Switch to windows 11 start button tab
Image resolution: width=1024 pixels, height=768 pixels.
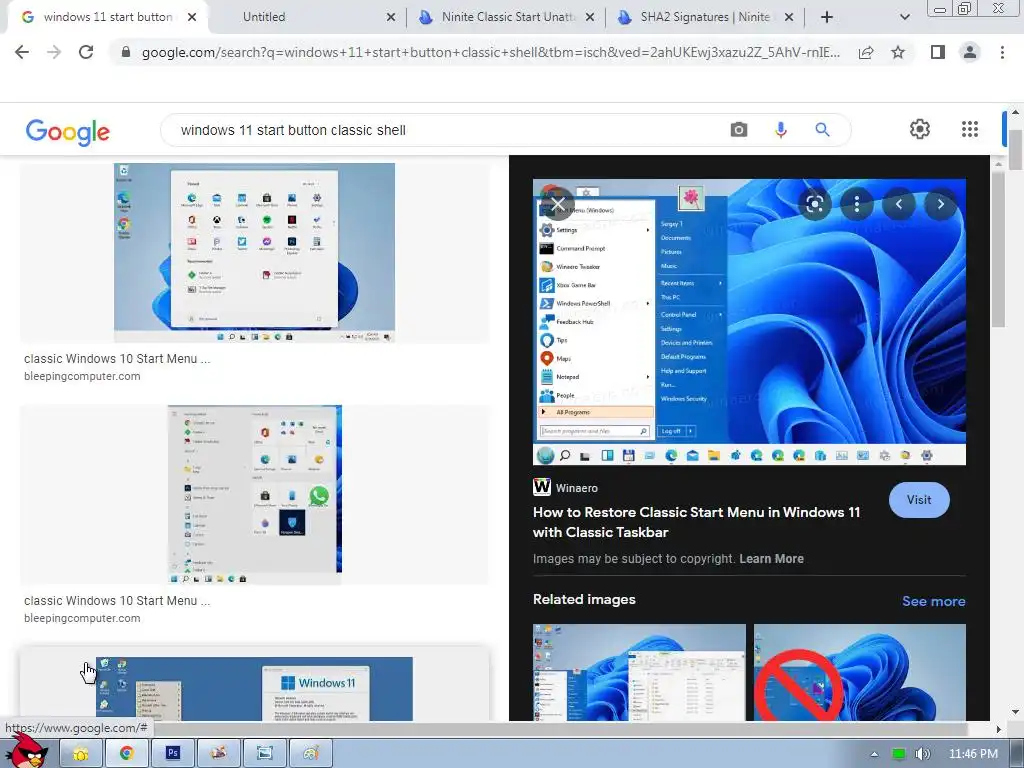pos(108,17)
